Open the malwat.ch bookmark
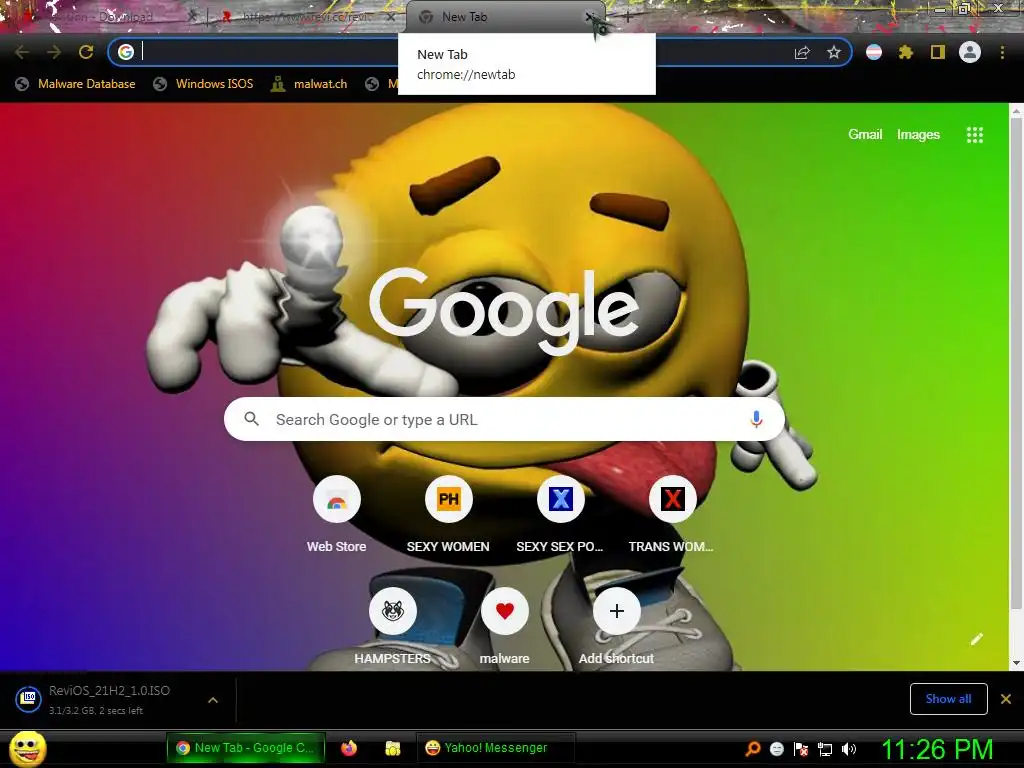The height and width of the screenshot is (768, 1024). pyautogui.click(x=309, y=84)
